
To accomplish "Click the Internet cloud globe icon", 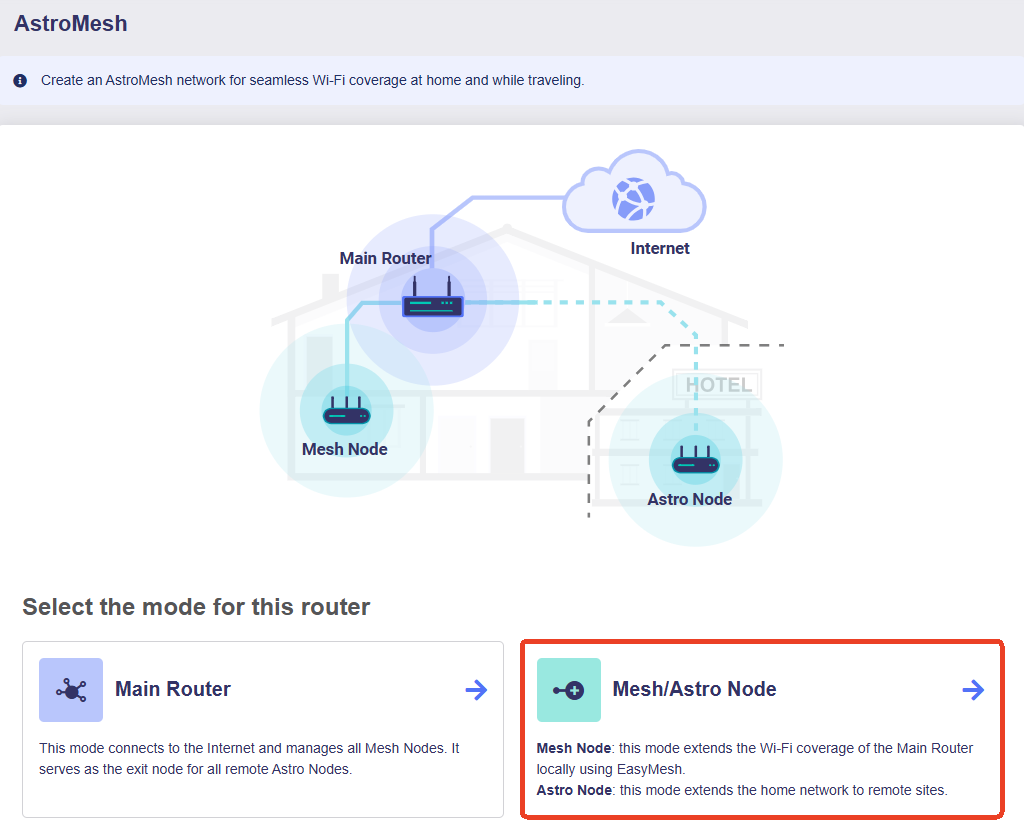I will point(633,199).
